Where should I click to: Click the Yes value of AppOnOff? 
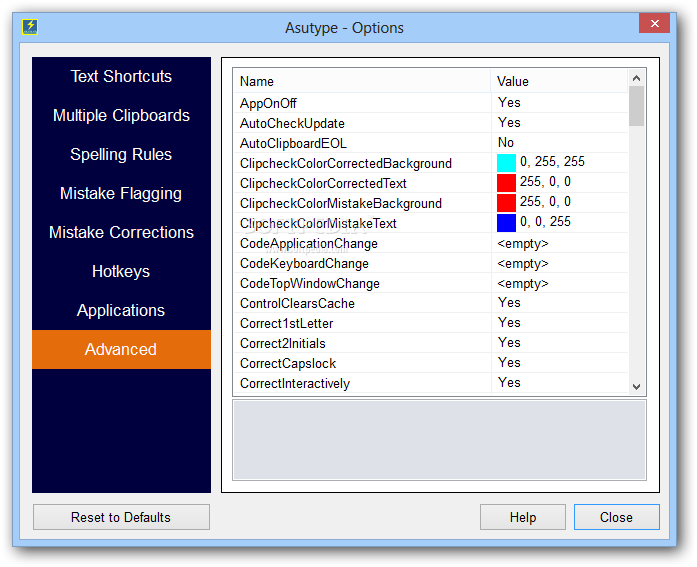pos(509,103)
